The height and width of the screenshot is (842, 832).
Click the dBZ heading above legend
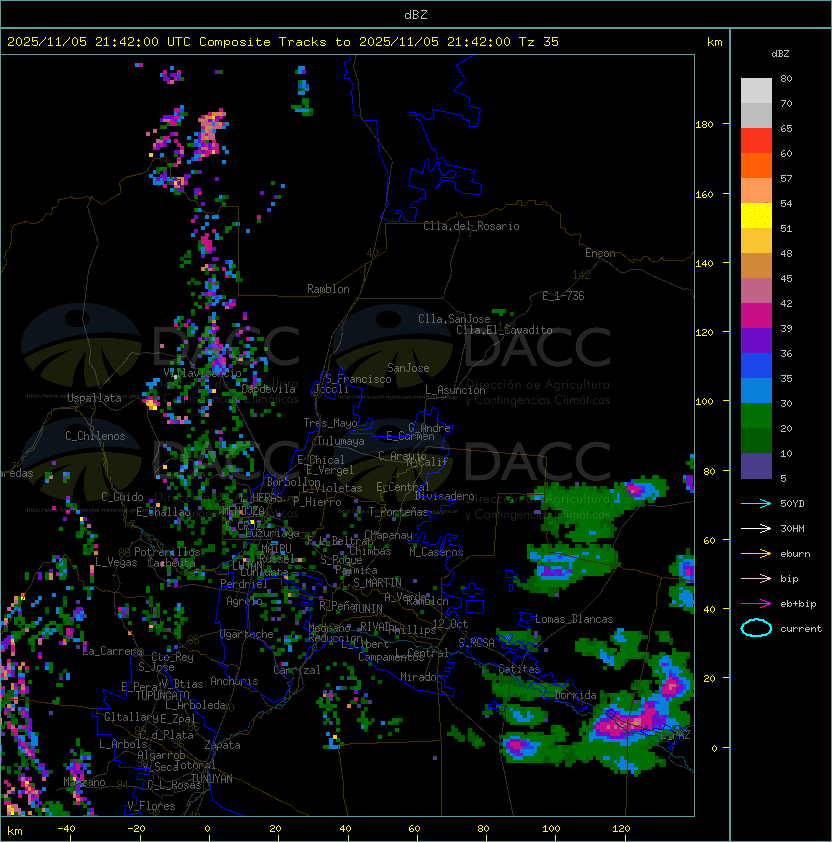[780, 54]
